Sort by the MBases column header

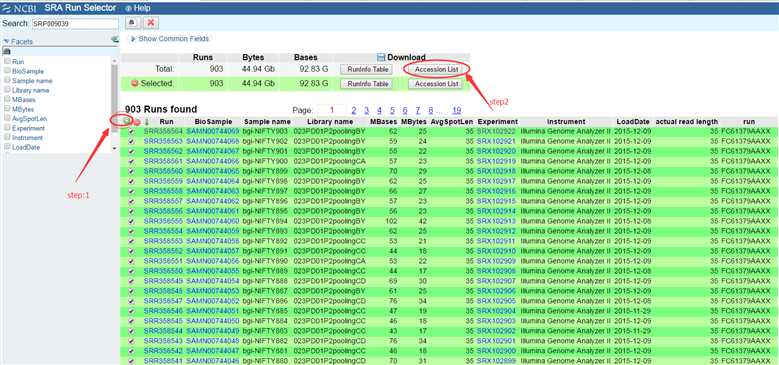tap(384, 122)
